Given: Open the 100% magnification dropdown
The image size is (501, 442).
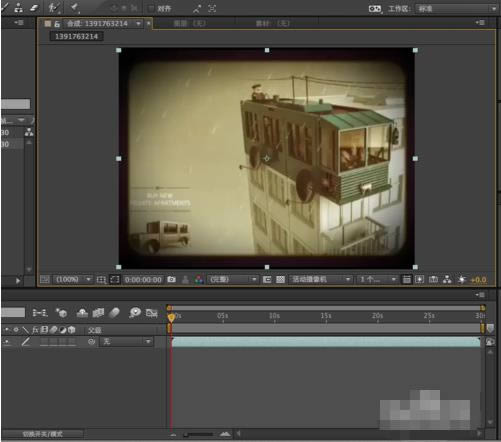Looking at the screenshot, I should (x=73, y=279).
